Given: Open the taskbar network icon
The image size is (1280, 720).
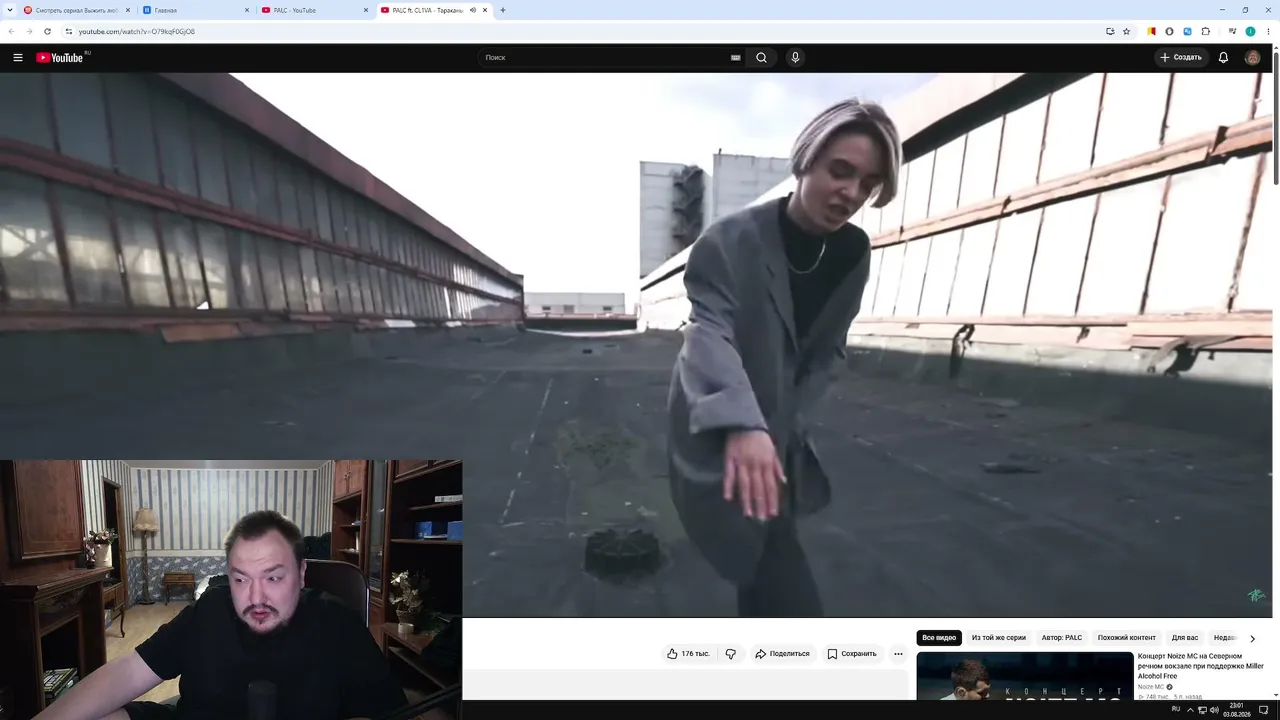Looking at the screenshot, I should [x=1202, y=710].
